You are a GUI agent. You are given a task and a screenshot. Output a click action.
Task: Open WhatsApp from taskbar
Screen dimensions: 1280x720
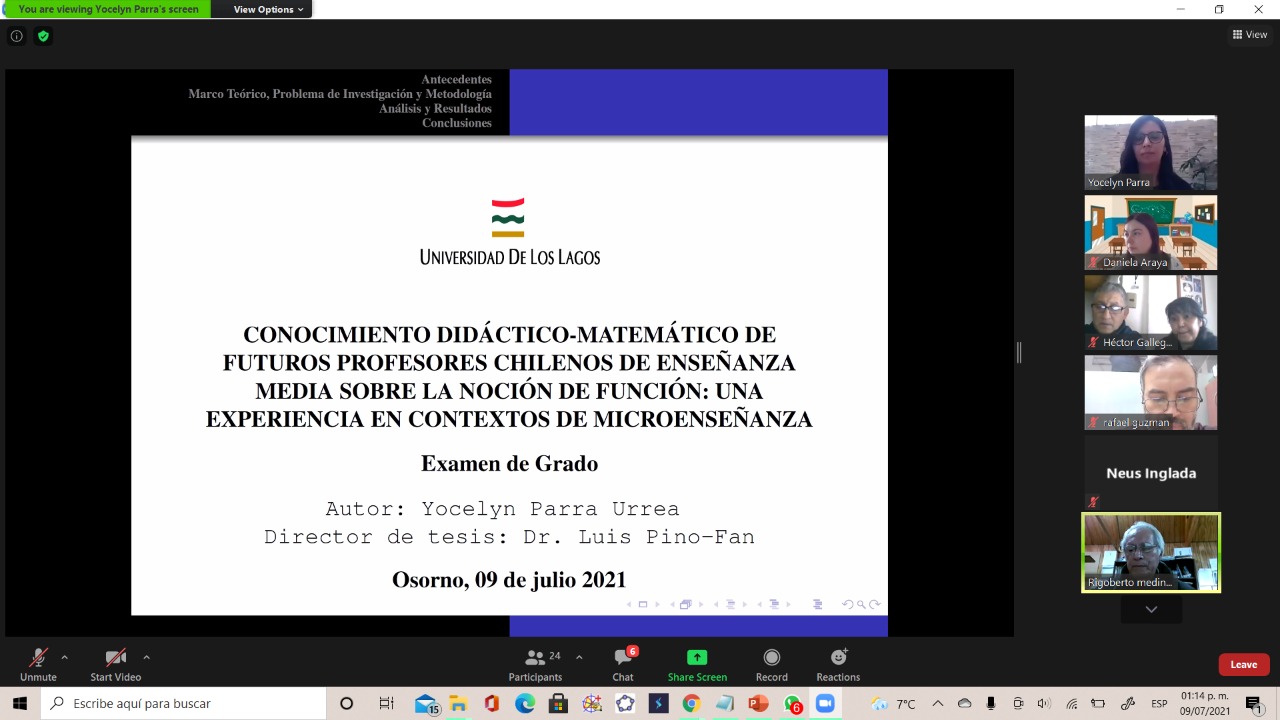[792, 704]
